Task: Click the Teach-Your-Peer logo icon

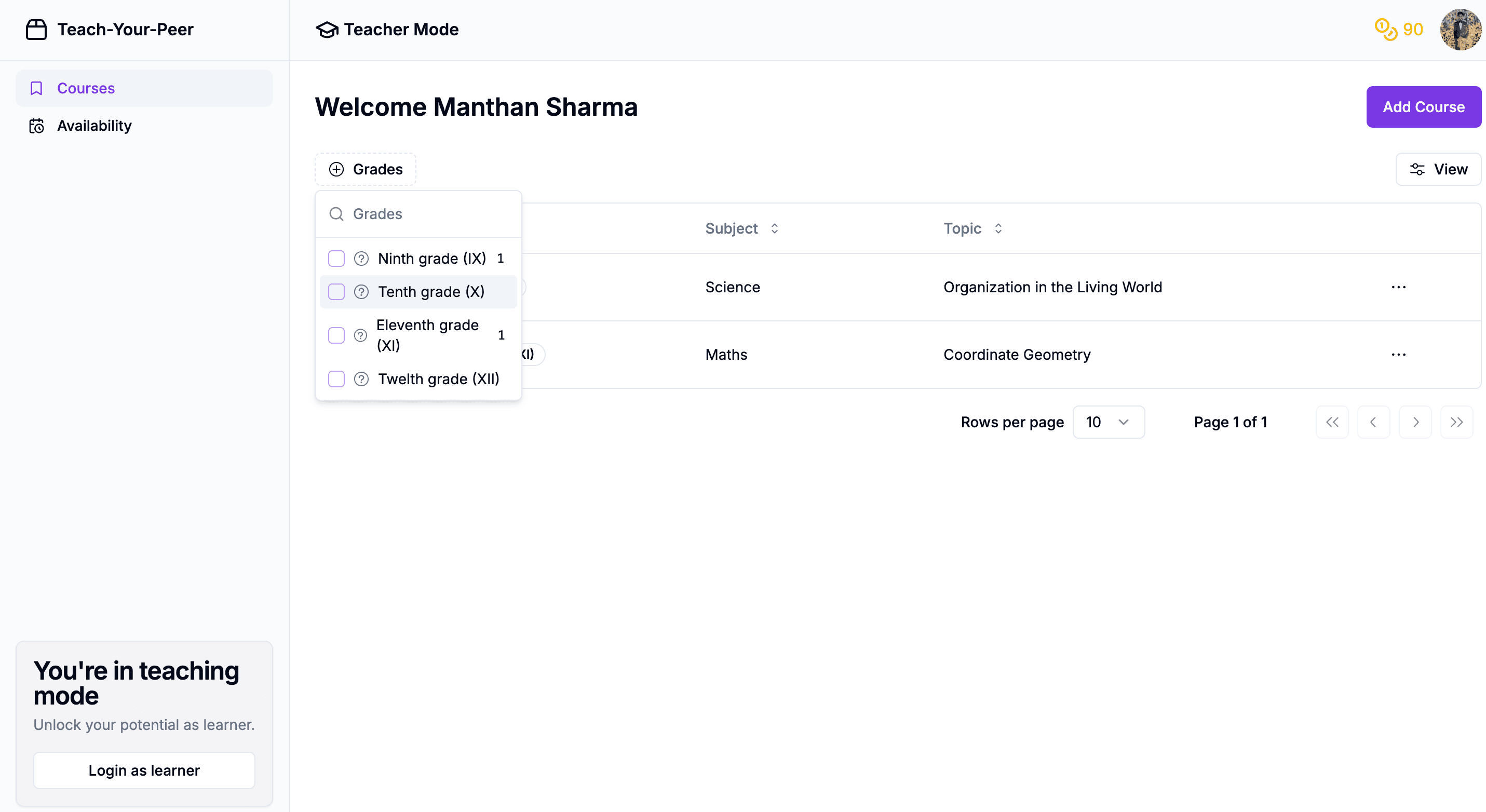Action: pyautogui.click(x=36, y=30)
